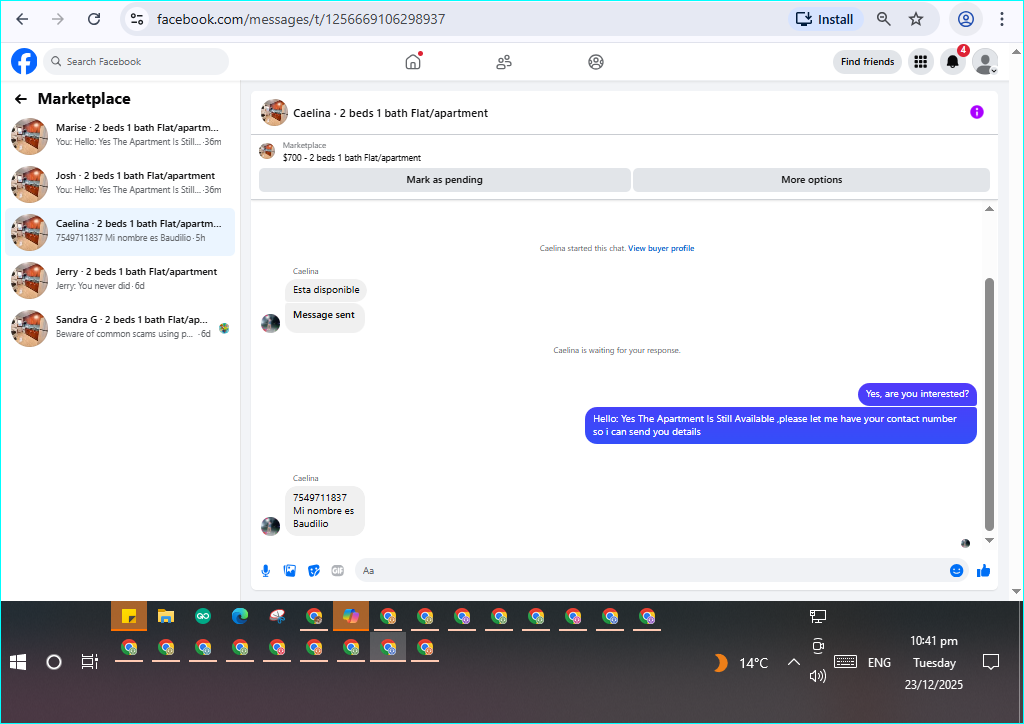Send a thumbs-up like

click(984, 571)
